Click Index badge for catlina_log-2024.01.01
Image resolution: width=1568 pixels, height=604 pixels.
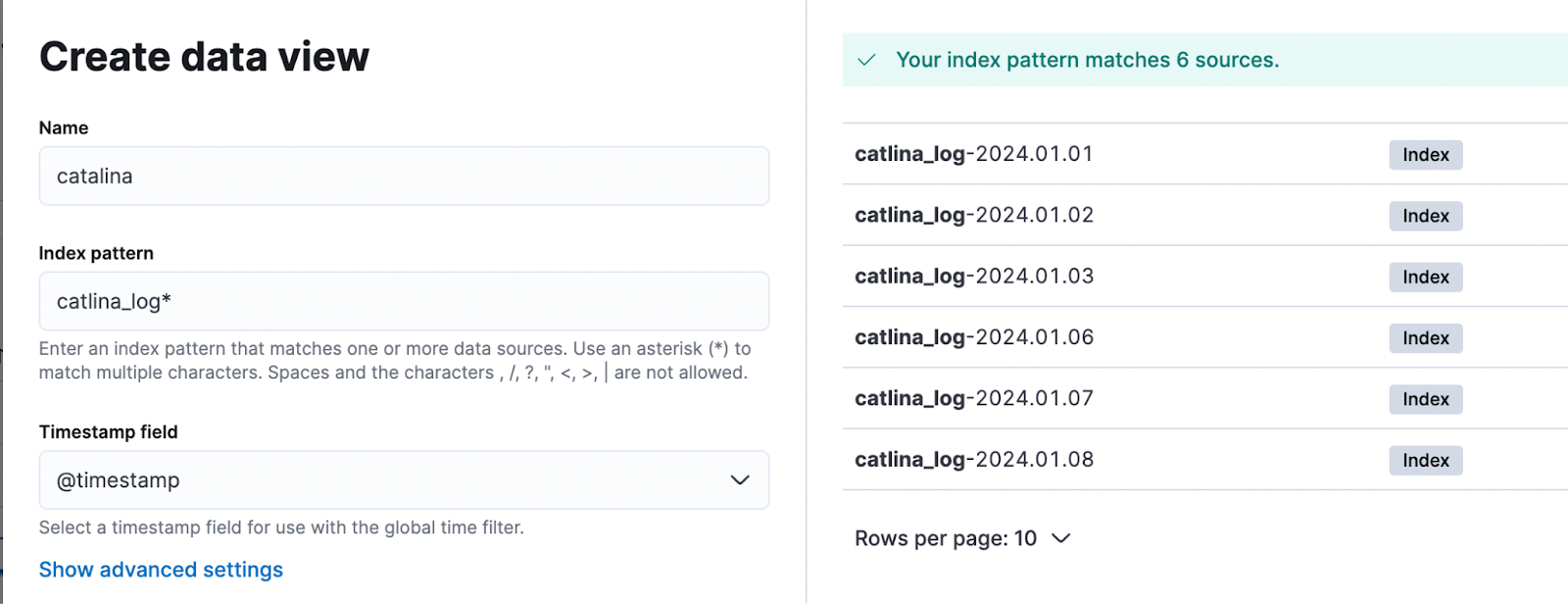click(1425, 155)
